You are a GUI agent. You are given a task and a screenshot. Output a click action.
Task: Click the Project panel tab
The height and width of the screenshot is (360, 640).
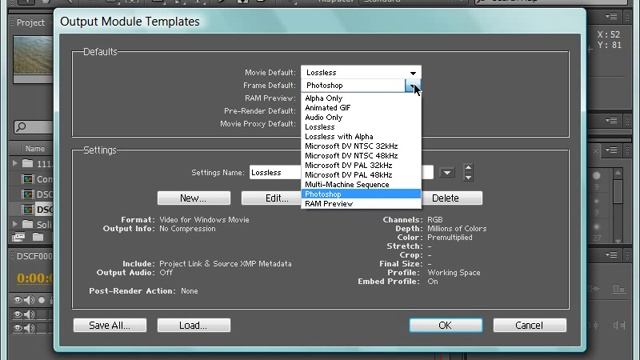30,23
